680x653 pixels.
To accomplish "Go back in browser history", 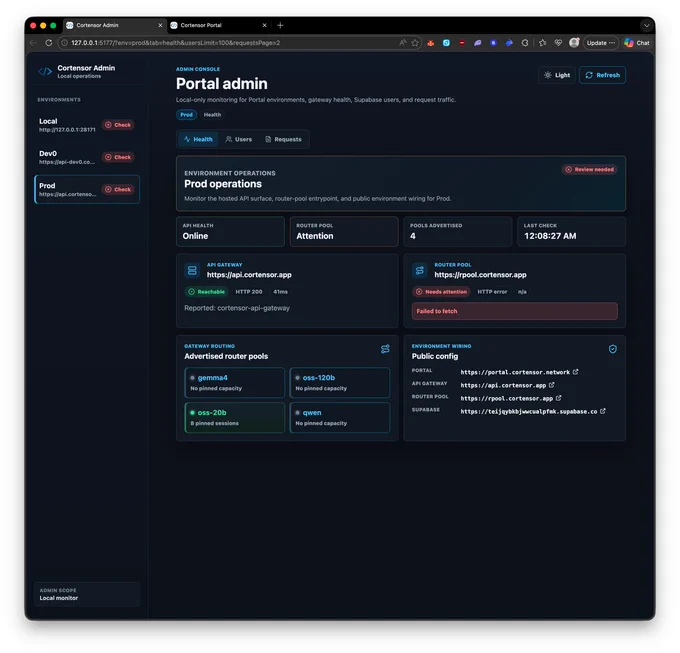I will tap(33, 42).
